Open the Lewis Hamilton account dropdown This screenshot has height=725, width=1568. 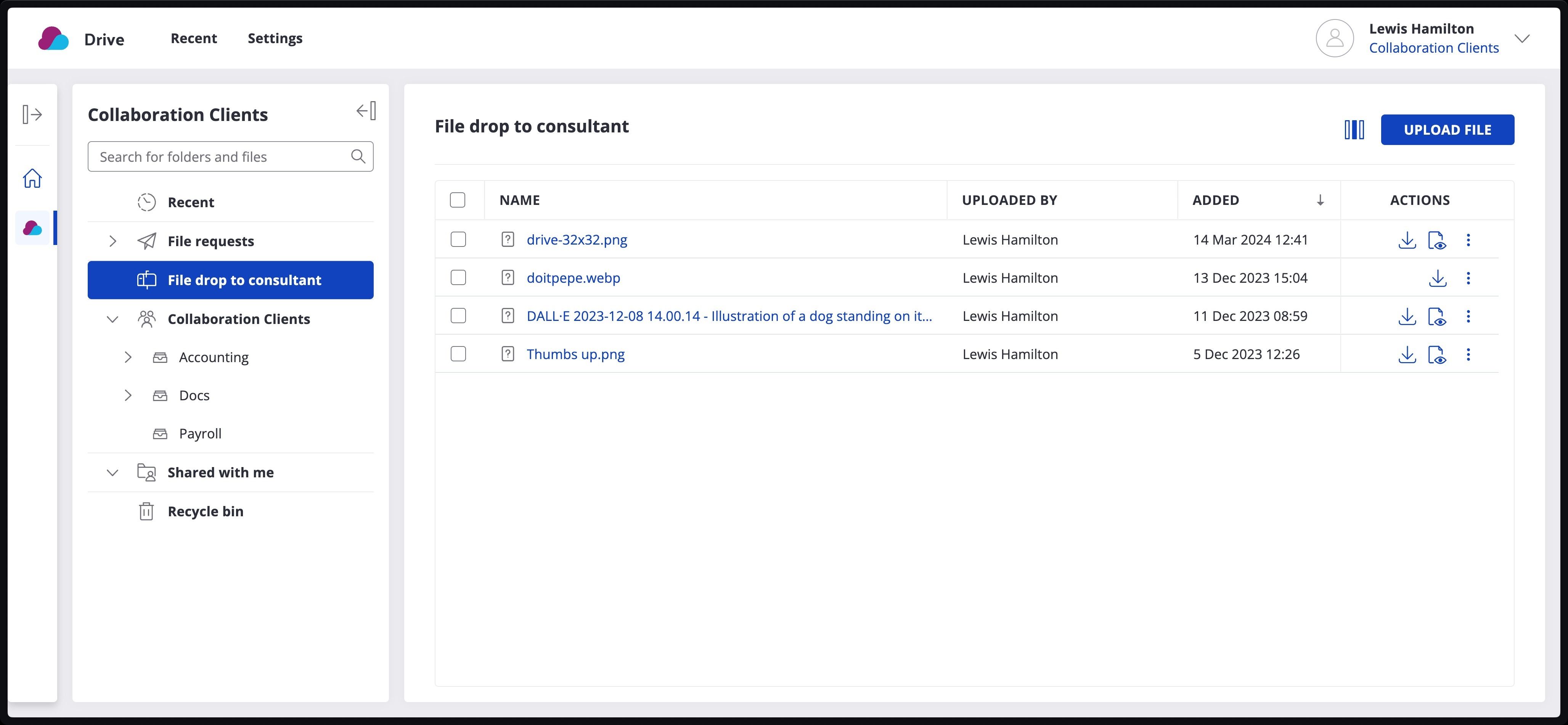(x=1522, y=39)
